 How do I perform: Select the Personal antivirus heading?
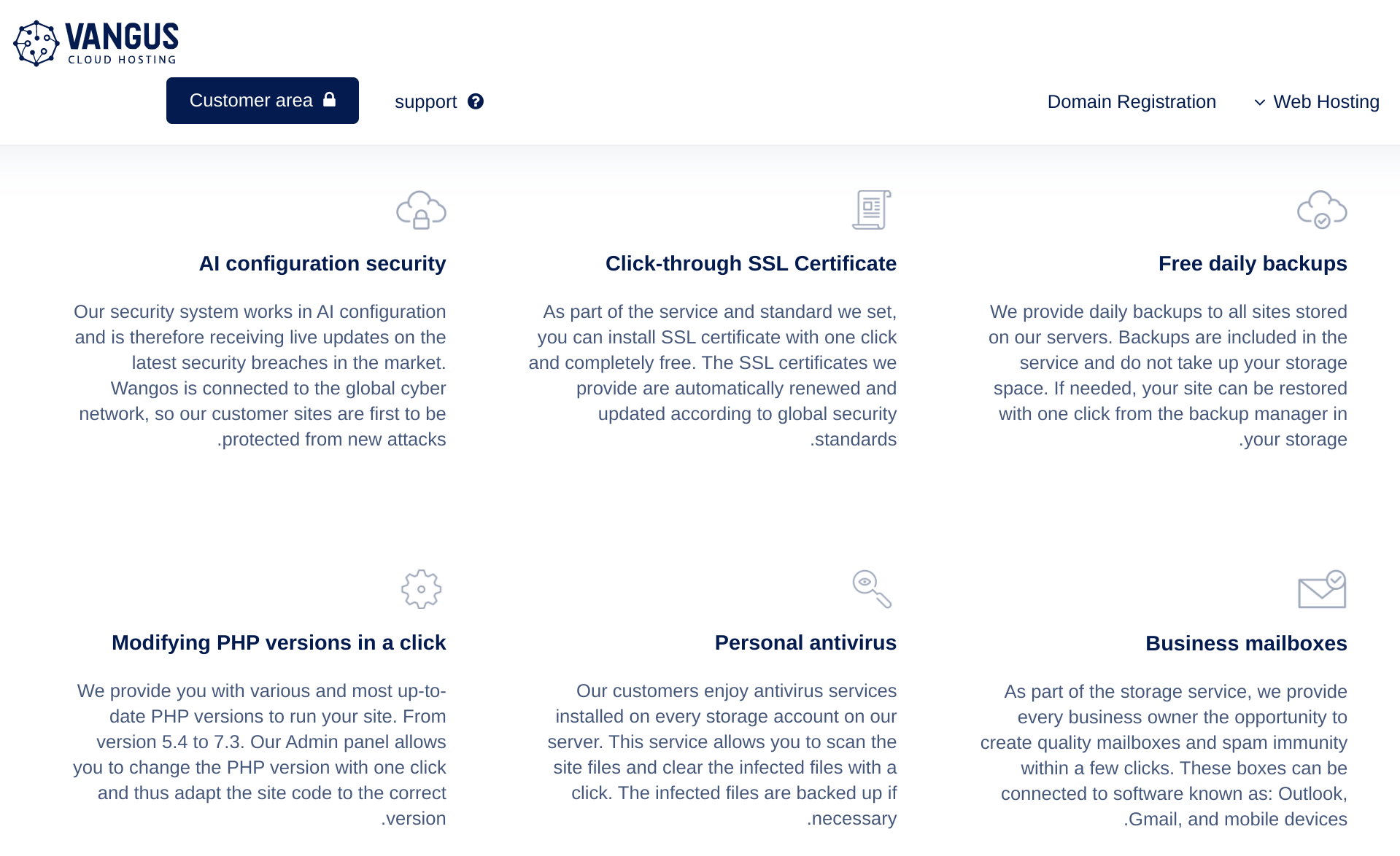click(x=805, y=642)
